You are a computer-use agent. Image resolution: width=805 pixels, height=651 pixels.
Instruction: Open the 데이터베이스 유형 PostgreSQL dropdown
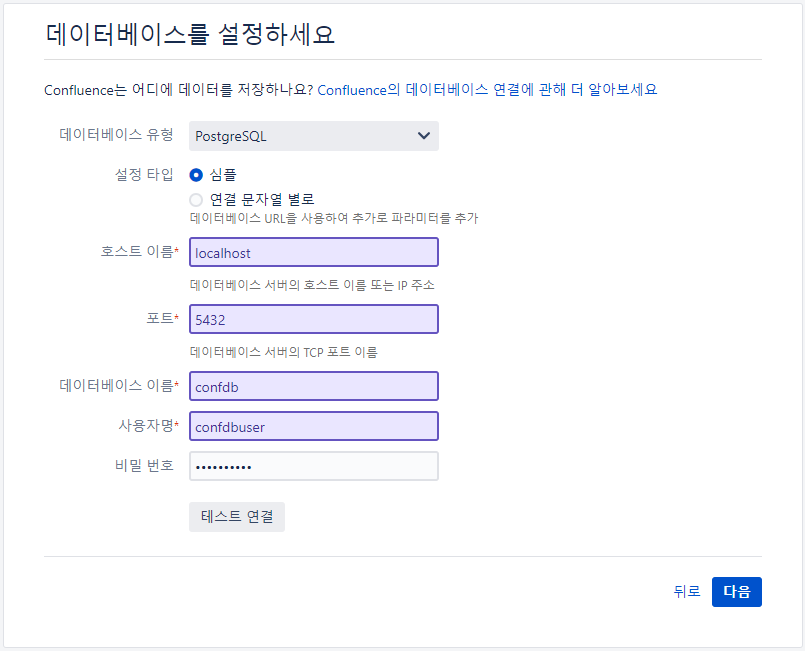tap(314, 136)
